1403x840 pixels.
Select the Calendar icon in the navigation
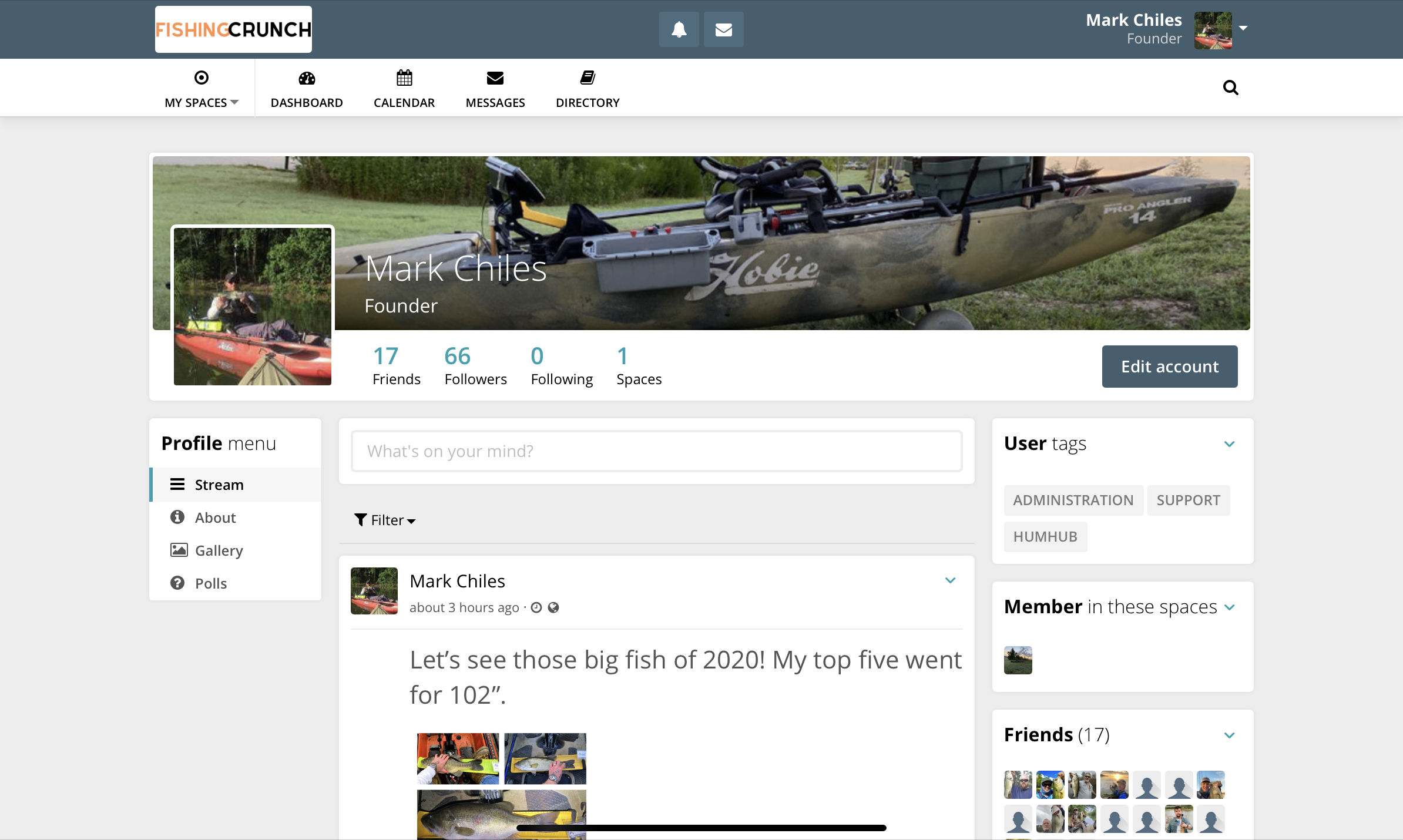coord(404,87)
